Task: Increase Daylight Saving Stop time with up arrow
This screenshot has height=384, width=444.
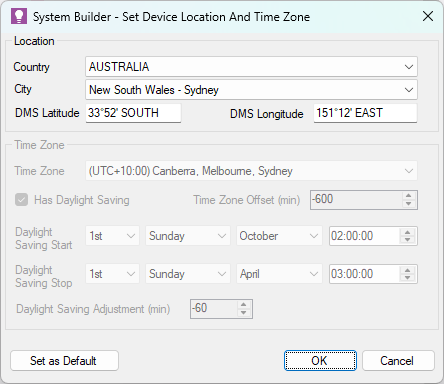Action: tap(408, 270)
